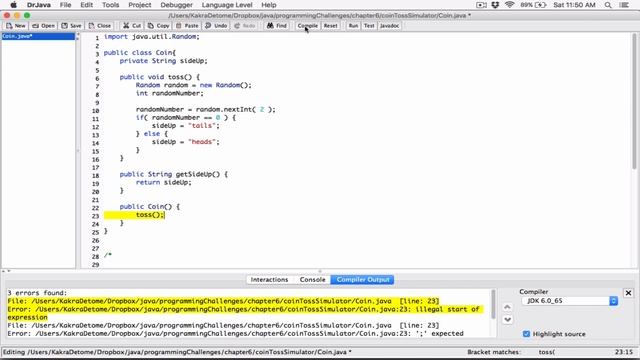This screenshot has width=640, height=360.
Task: Run the program with the Run button
Action: point(353,26)
